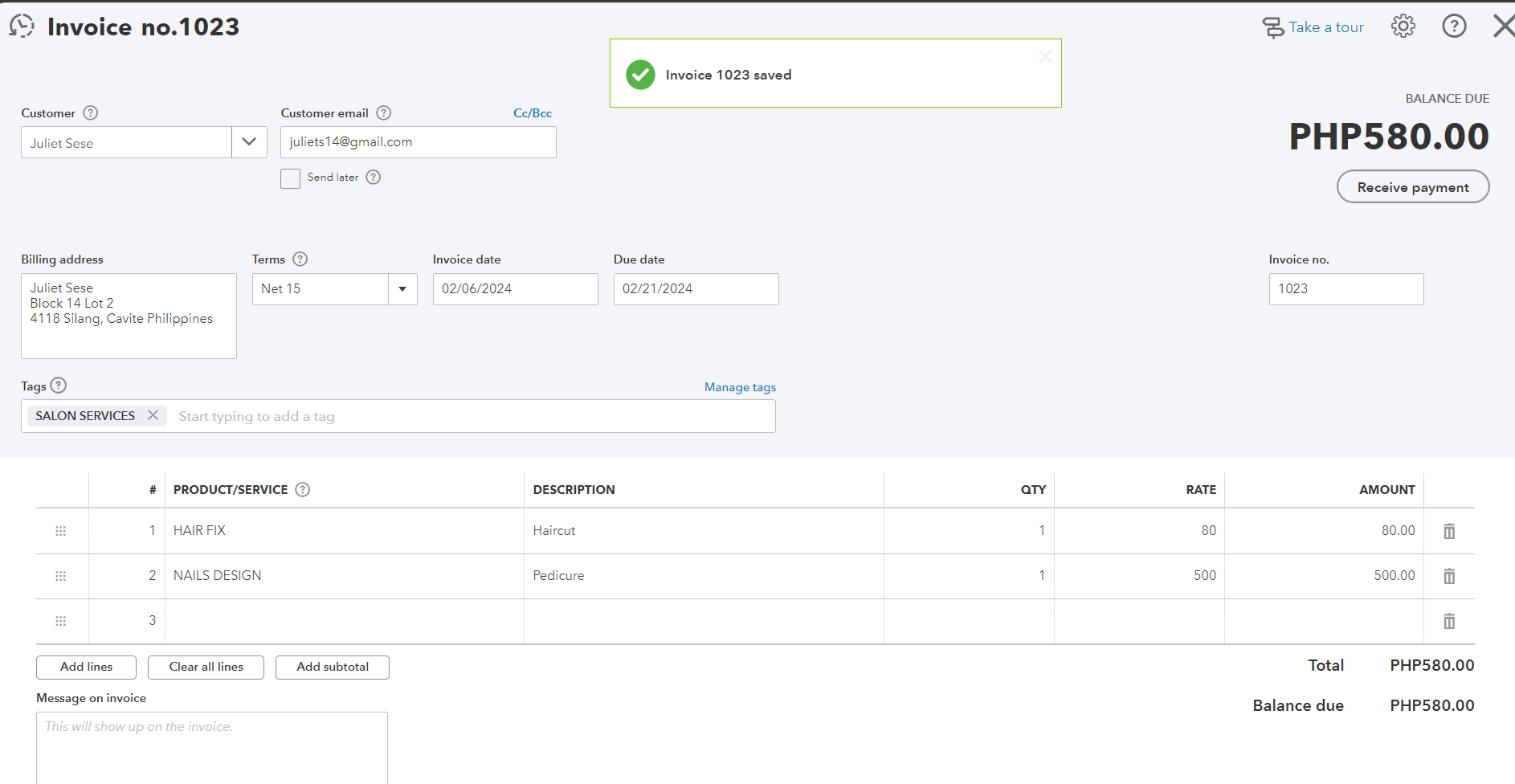Select the rate 80 cell
Screen dimensions: 1515x784
[x=1139, y=531]
